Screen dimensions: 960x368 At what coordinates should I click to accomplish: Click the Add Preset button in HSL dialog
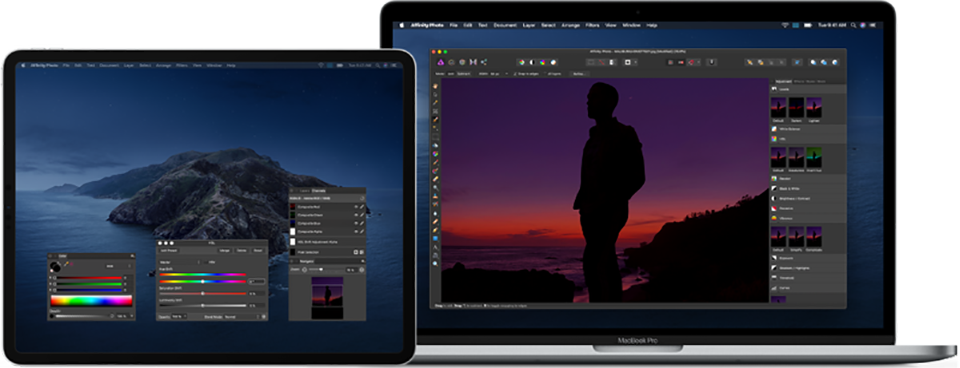(x=168, y=250)
